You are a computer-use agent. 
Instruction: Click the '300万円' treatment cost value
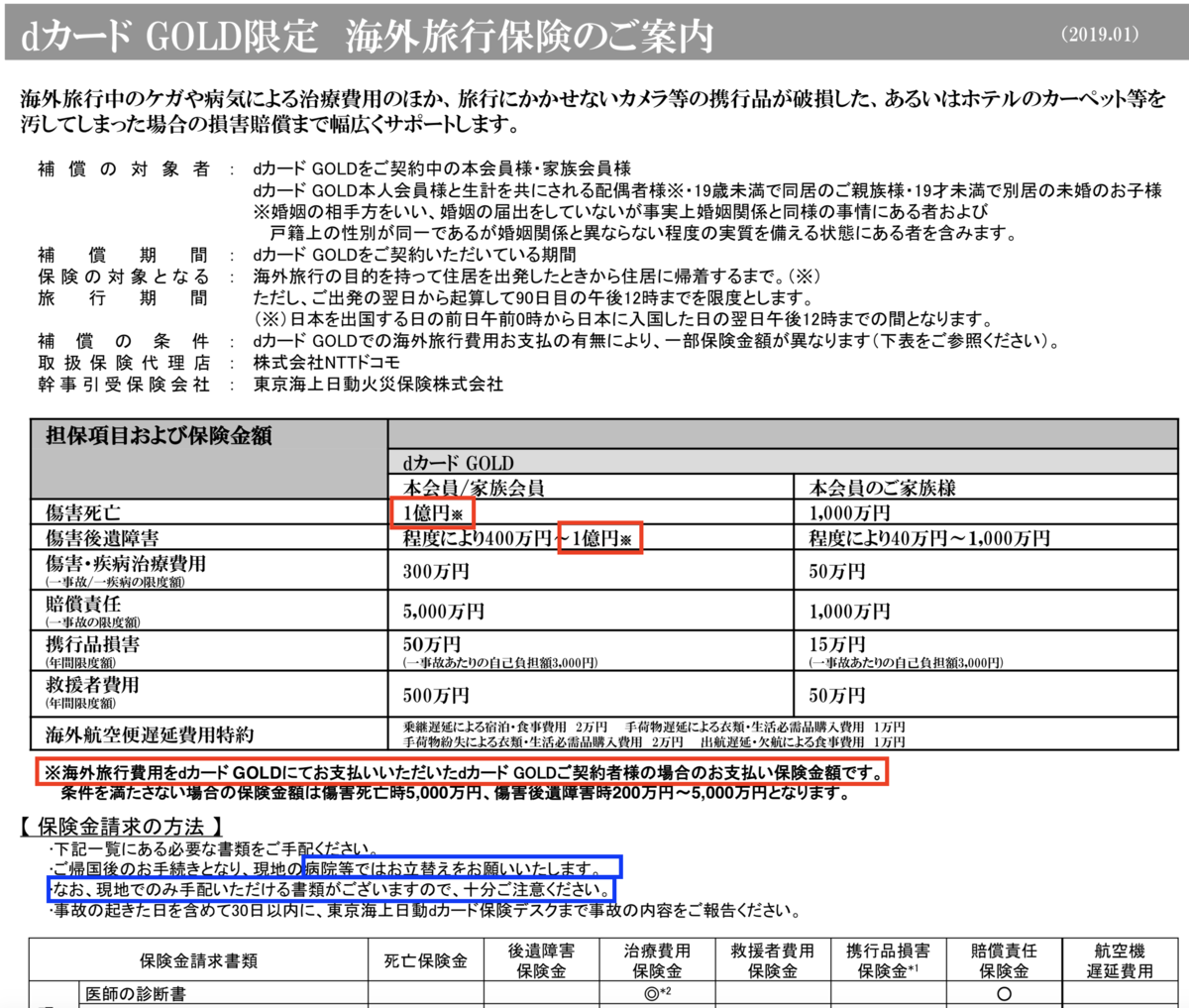coord(436,572)
